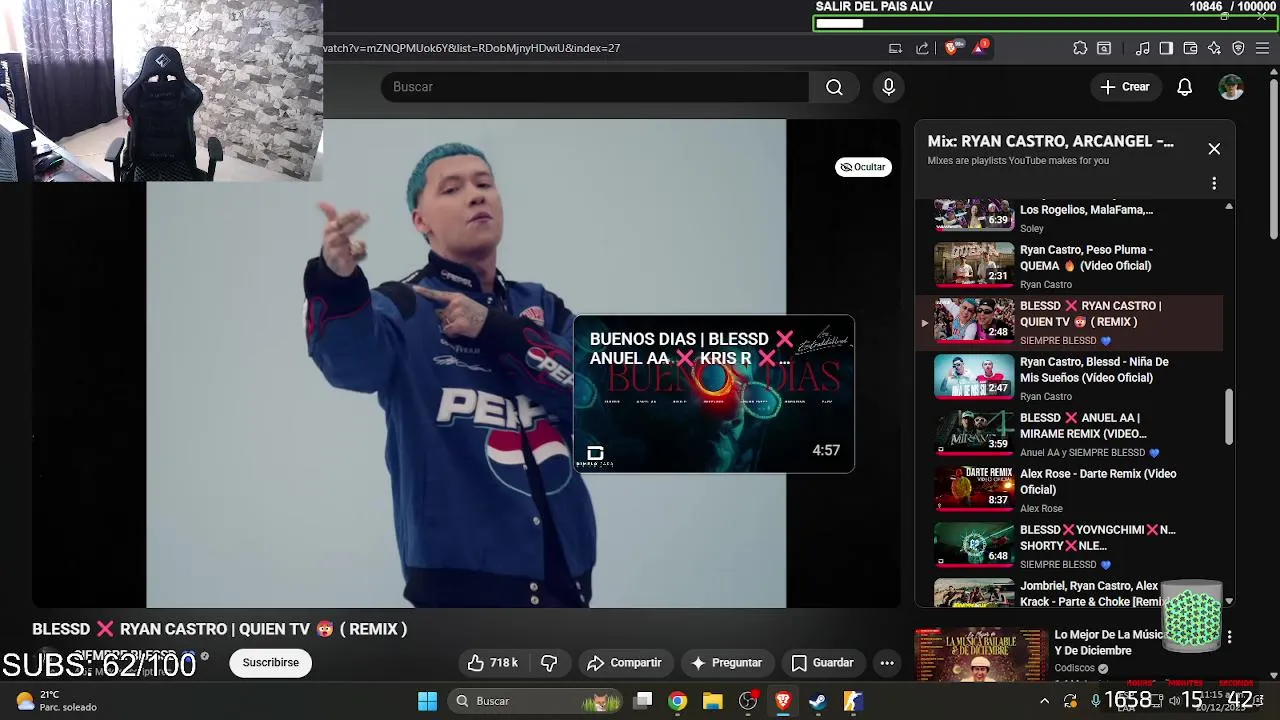Screen dimensions: 1280x720
Task: Open the weather widget showing 21°C
Action: pyautogui.click(x=56, y=701)
